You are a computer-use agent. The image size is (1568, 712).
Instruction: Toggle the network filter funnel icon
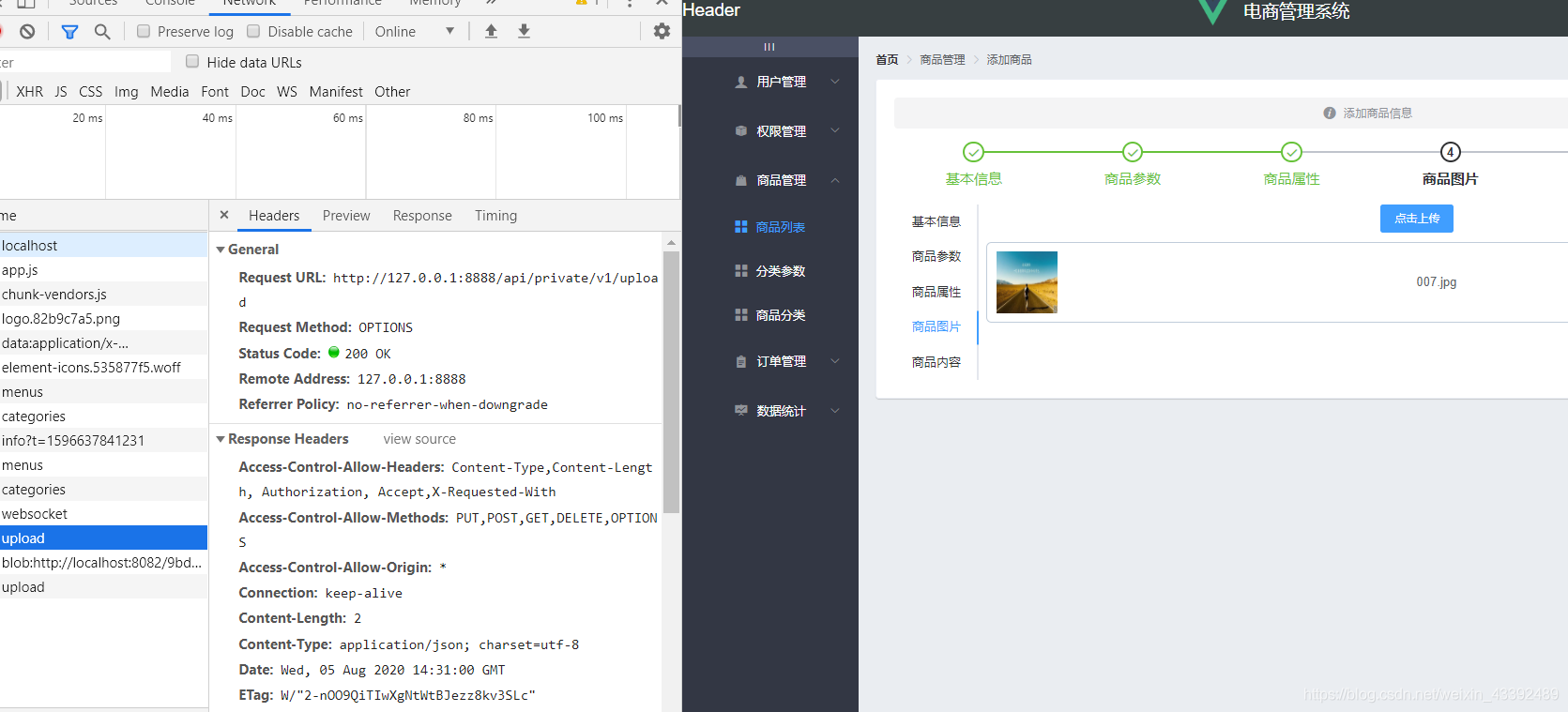[x=69, y=31]
